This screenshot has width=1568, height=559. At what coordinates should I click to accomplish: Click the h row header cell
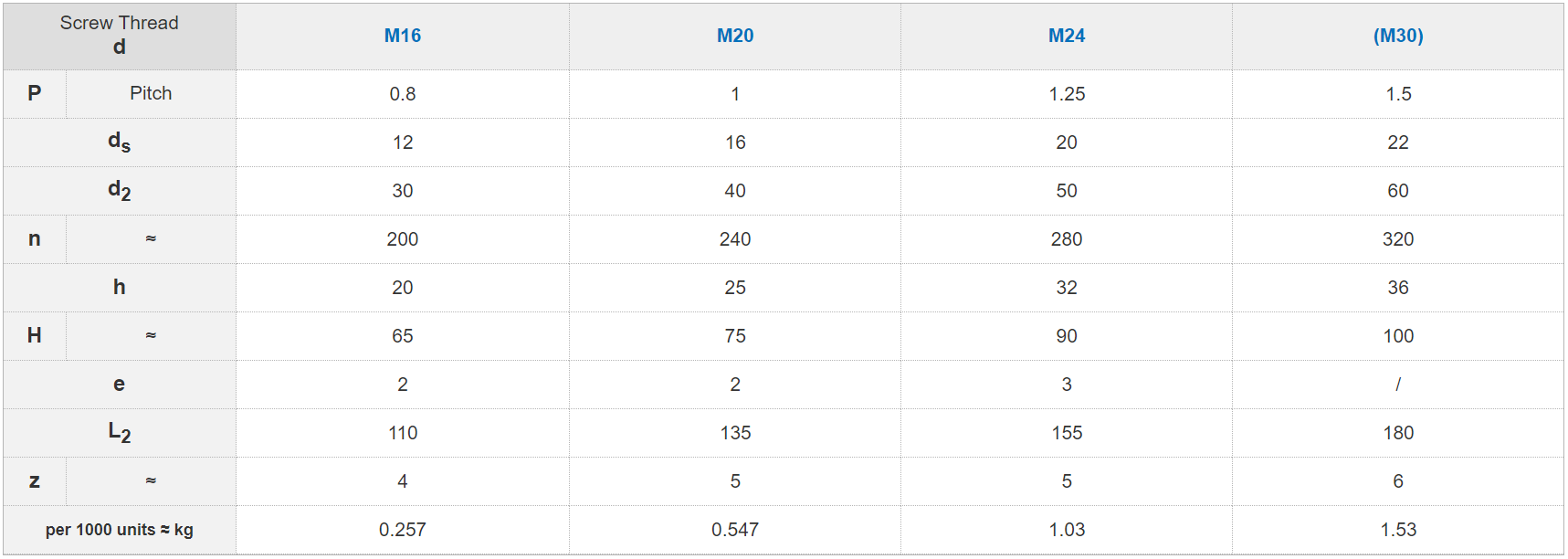[x=120, y=288]
